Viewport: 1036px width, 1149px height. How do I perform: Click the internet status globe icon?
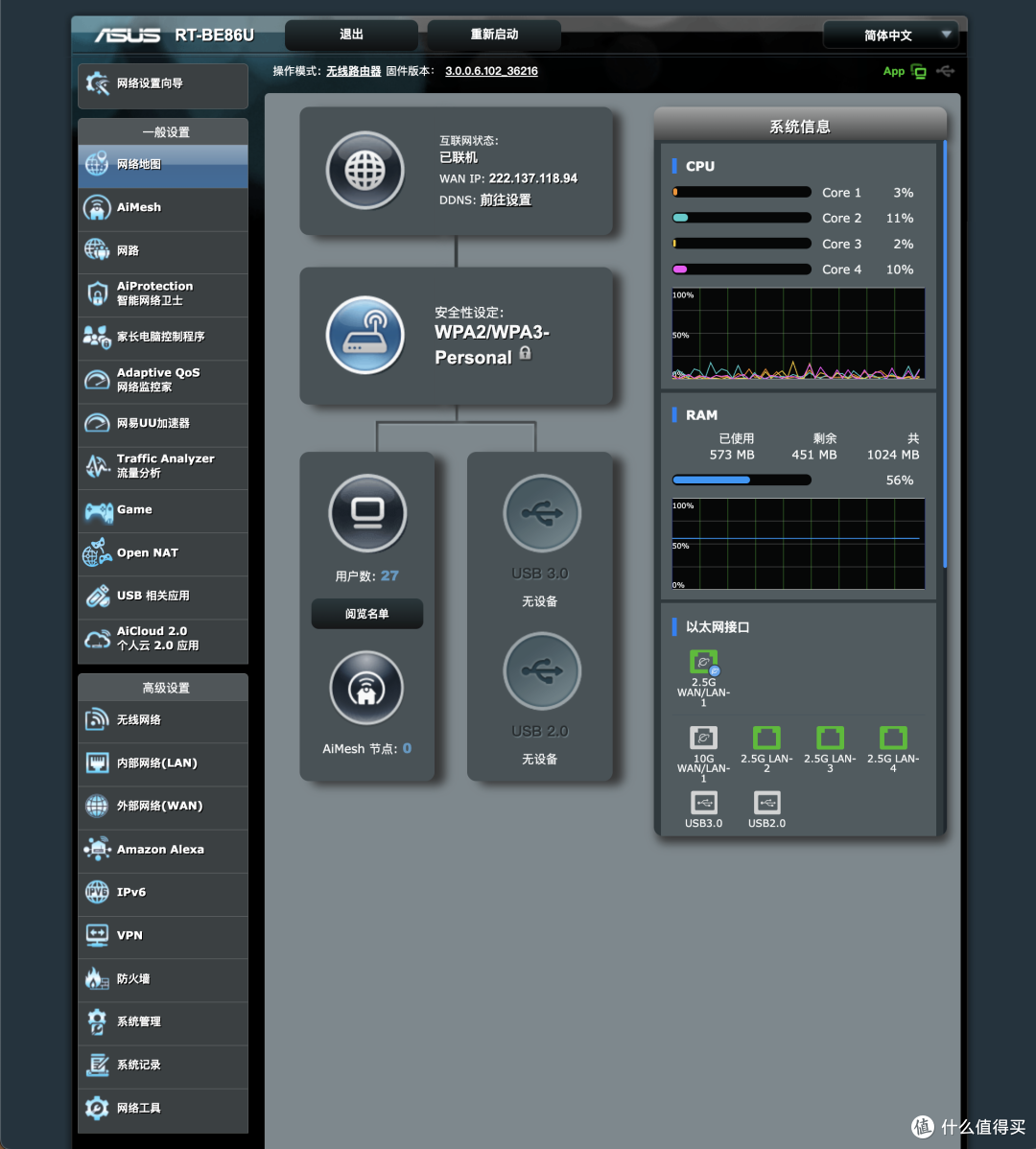[365, 171]
